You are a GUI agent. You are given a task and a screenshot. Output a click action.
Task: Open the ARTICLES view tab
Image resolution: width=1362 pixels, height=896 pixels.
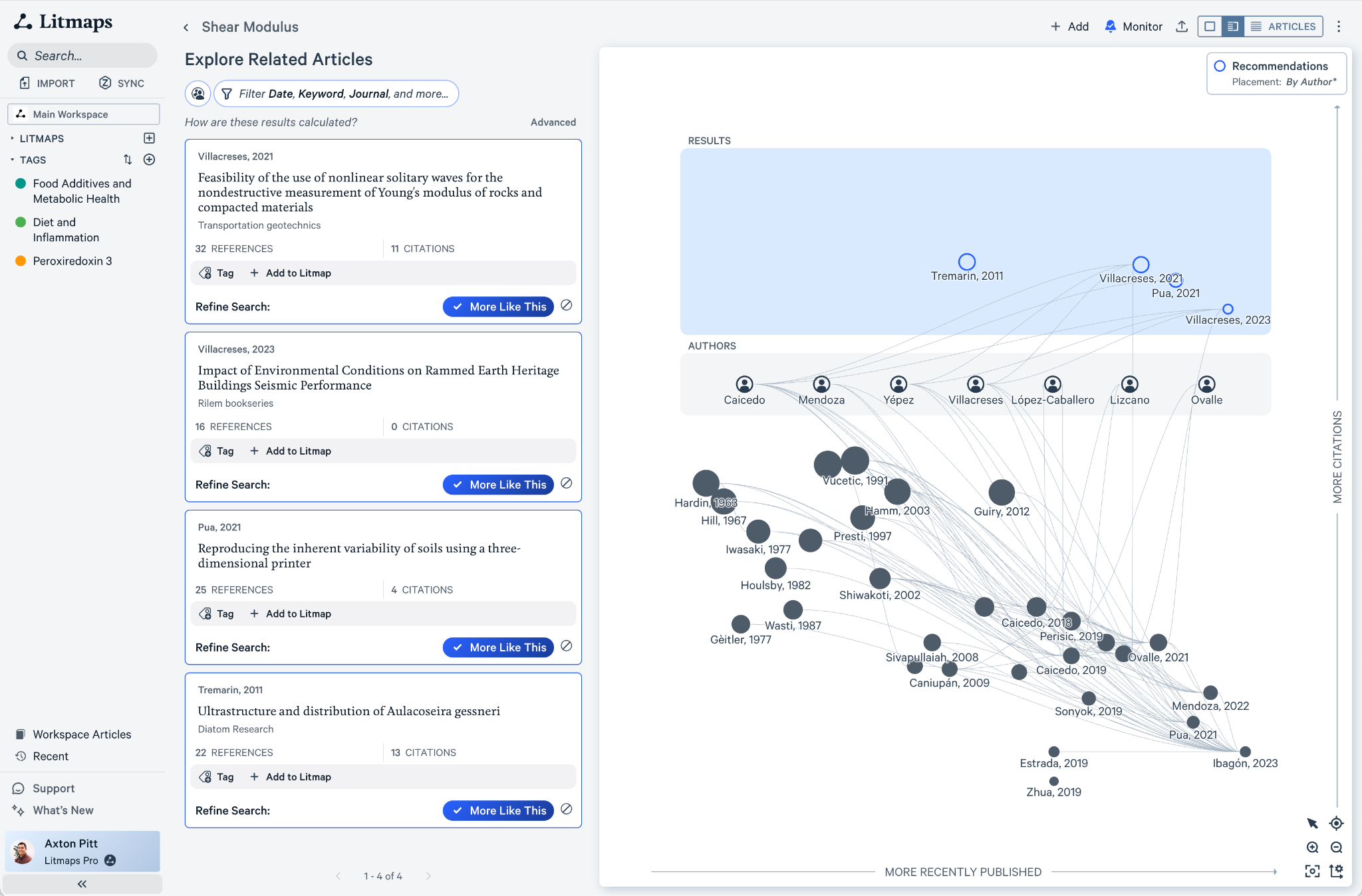tap(1284, 27)
